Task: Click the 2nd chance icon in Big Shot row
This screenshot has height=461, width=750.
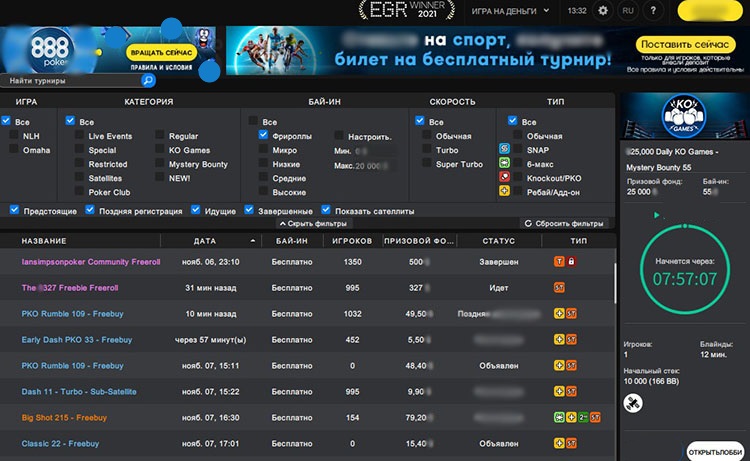Action: pyautogui.click(x=583, y=417)
